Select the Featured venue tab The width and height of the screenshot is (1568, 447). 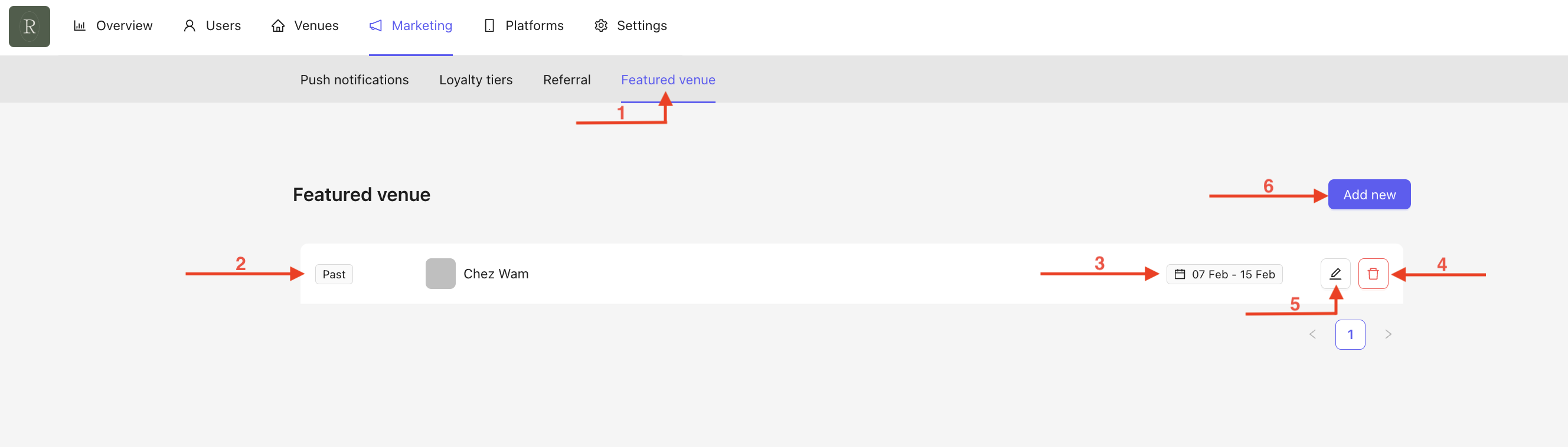pyautogui.click(x=667, y=80)
